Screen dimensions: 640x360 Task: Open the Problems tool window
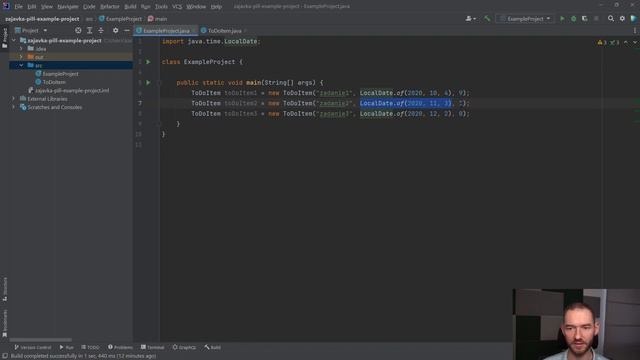tap(120, 347)
